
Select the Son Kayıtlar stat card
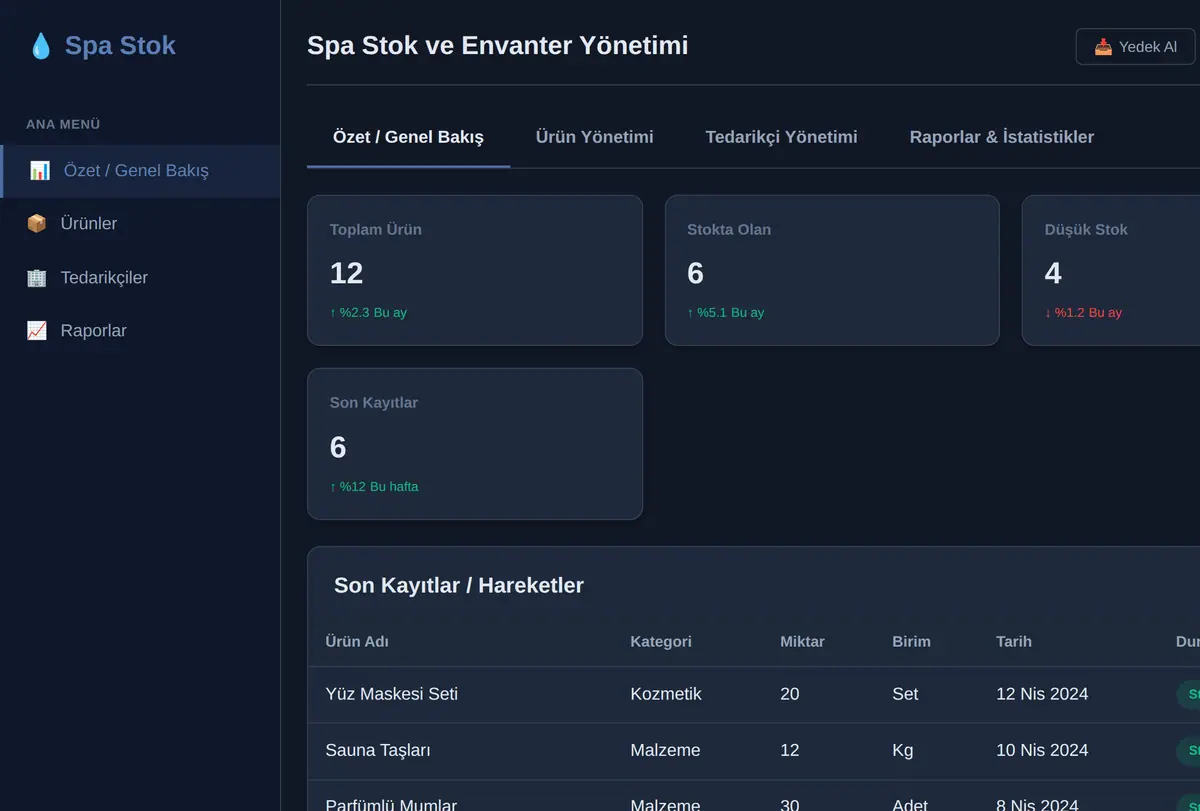click(475, 444)
